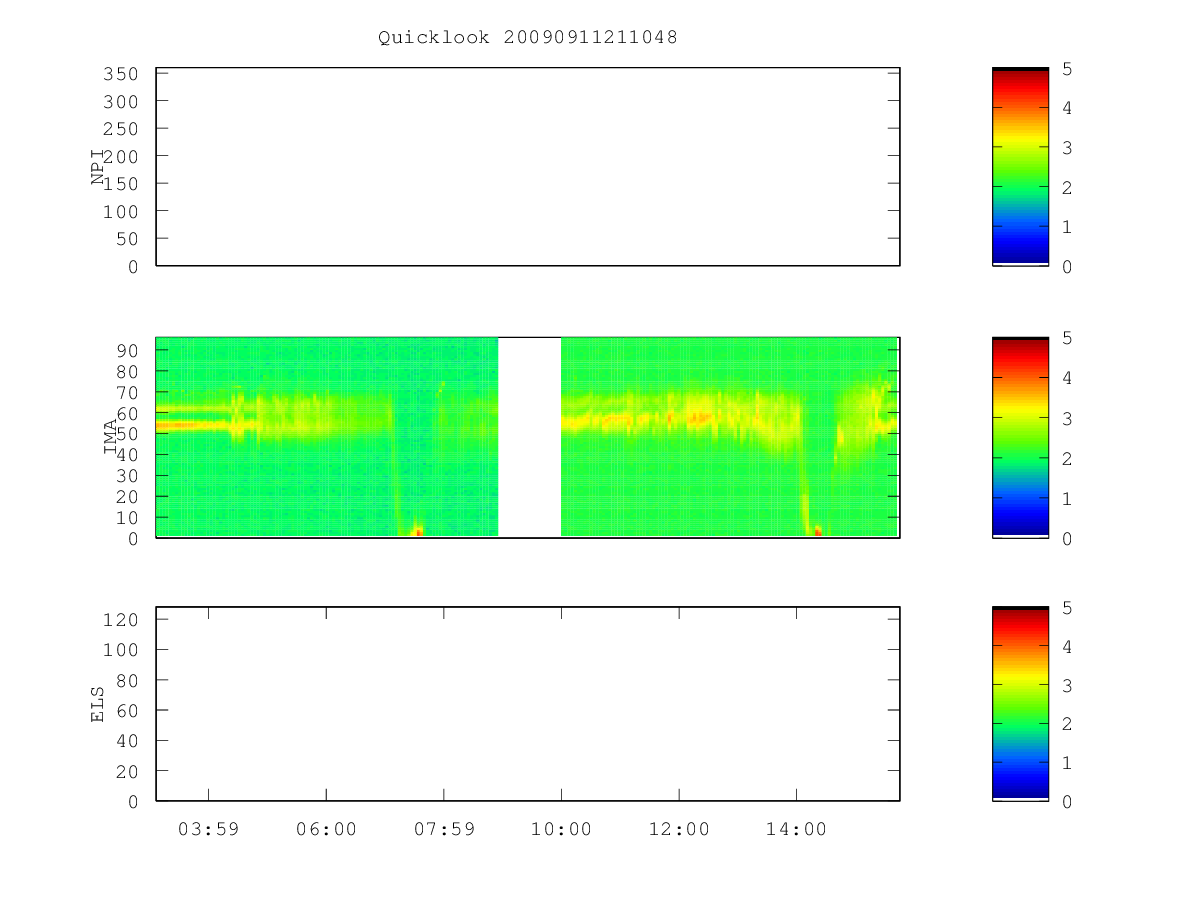This screenshot has width=1200, height=900.
Task: Click the 90 tick on IMA axis
Action: point(127,350)
